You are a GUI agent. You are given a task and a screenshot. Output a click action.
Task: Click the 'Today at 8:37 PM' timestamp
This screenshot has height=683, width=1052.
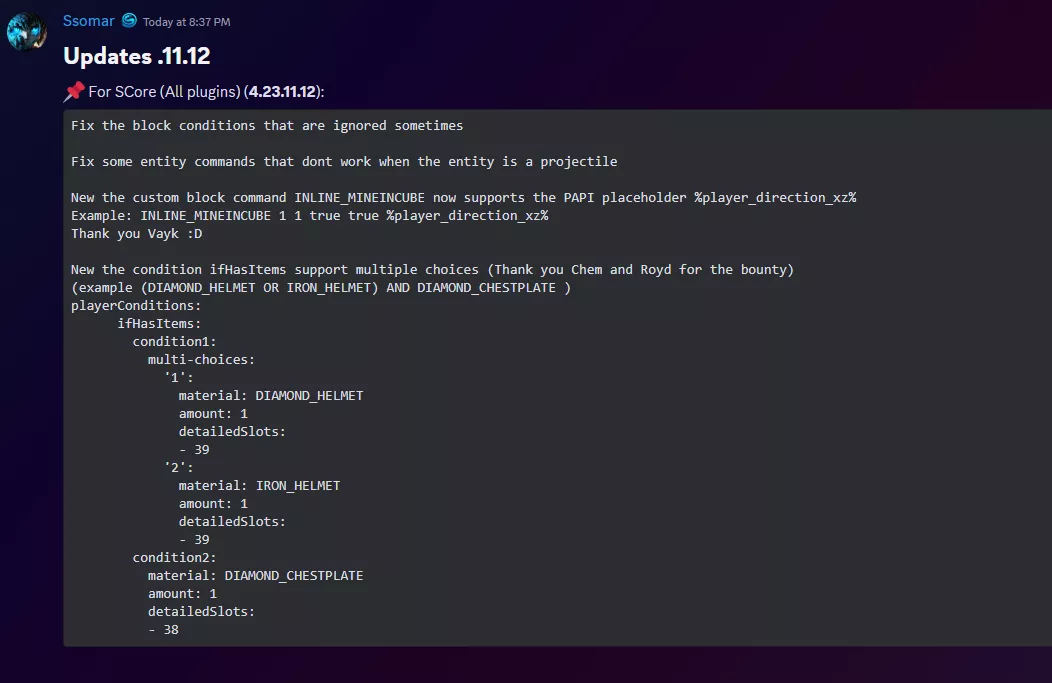click(x=186, y=22)
